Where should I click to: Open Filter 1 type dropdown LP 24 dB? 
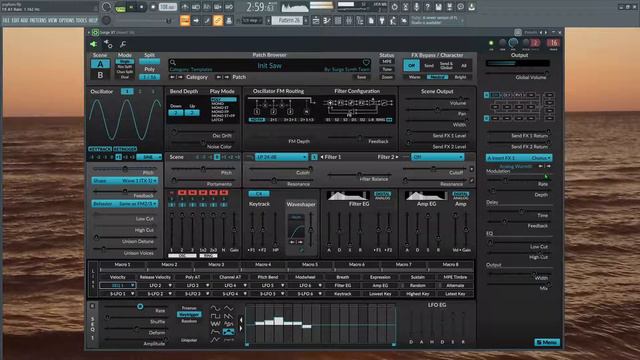tap(281, 157)
